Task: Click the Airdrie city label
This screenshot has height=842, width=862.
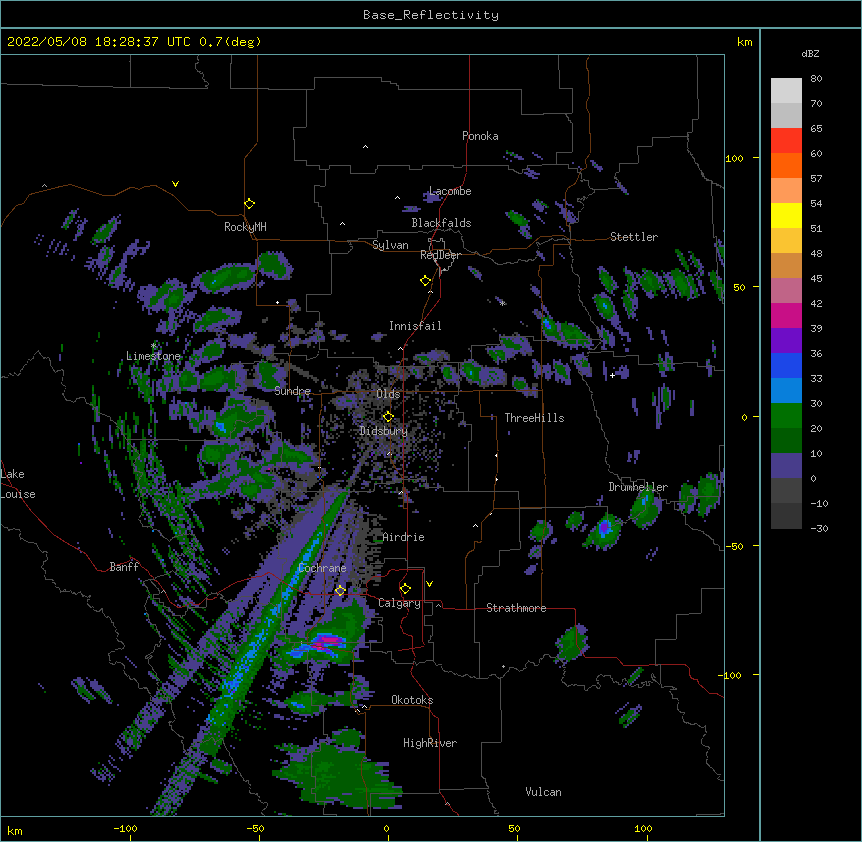Action: [404, 537]
